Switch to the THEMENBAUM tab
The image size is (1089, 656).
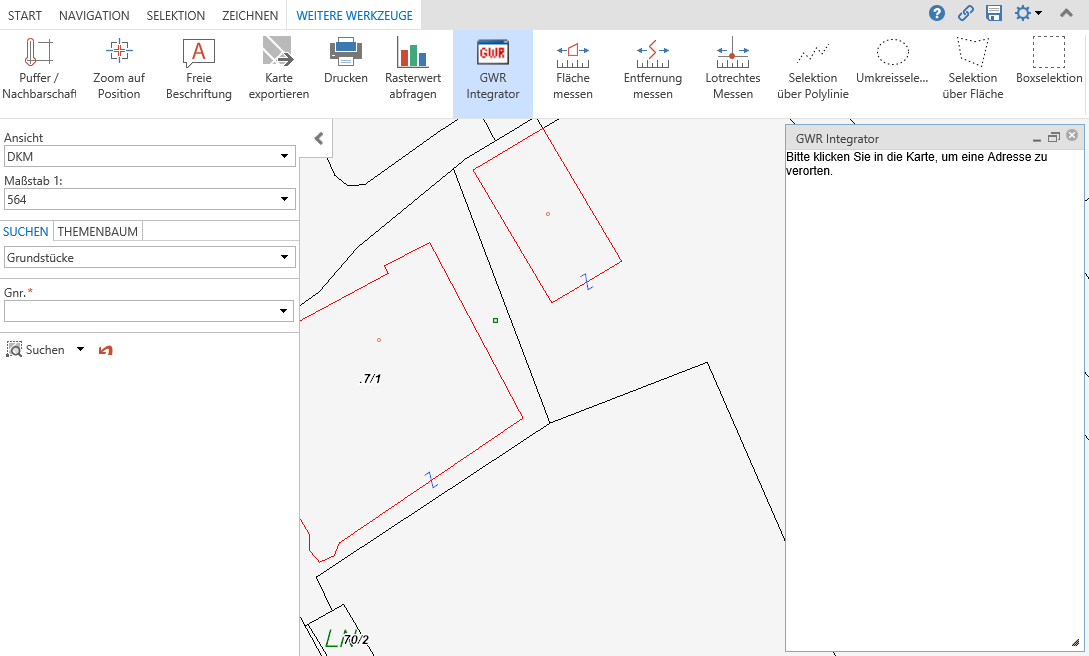point(96,231)
